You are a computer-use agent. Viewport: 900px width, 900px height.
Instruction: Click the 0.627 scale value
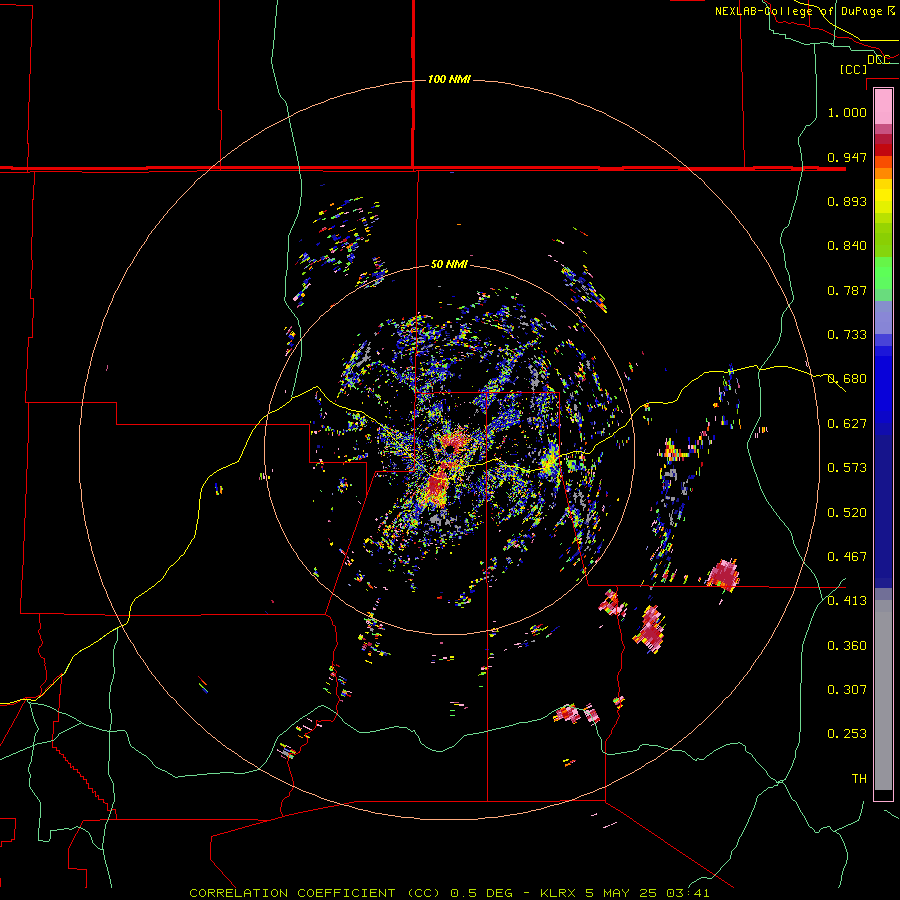tap(847, 424)
